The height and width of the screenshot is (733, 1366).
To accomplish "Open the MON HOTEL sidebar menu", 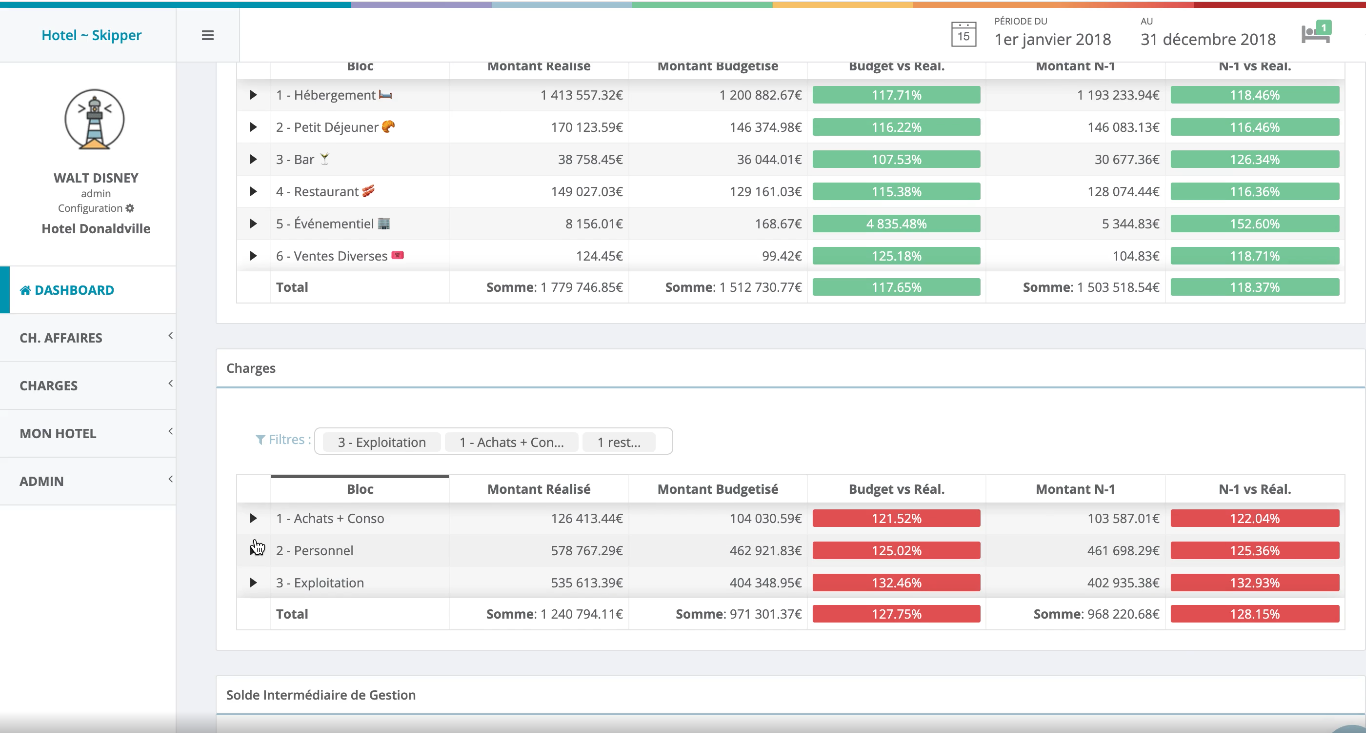I will pyautogui.click(x=88, y=433).
